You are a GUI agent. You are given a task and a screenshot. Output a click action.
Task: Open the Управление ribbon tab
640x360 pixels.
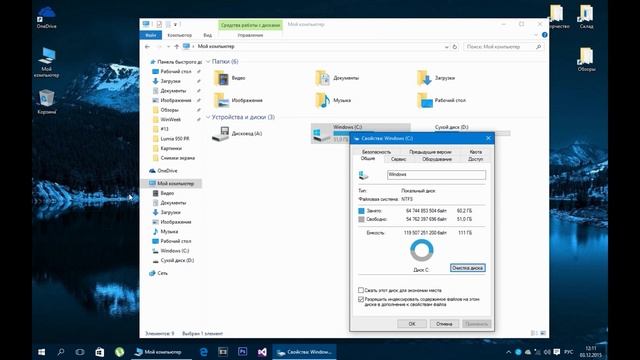point(250,35)
